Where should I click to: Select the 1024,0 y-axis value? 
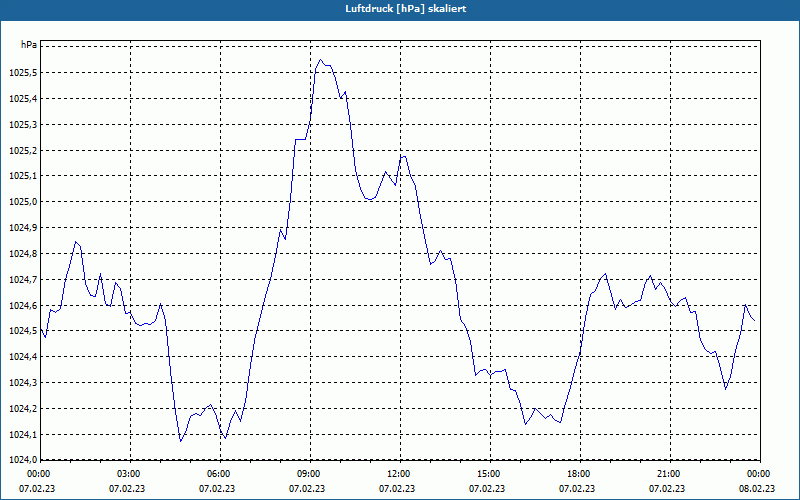pyautogui.click(x=23, y=460)
